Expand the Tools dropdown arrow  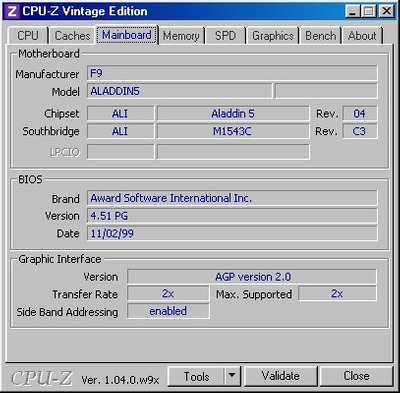(232, 376)
